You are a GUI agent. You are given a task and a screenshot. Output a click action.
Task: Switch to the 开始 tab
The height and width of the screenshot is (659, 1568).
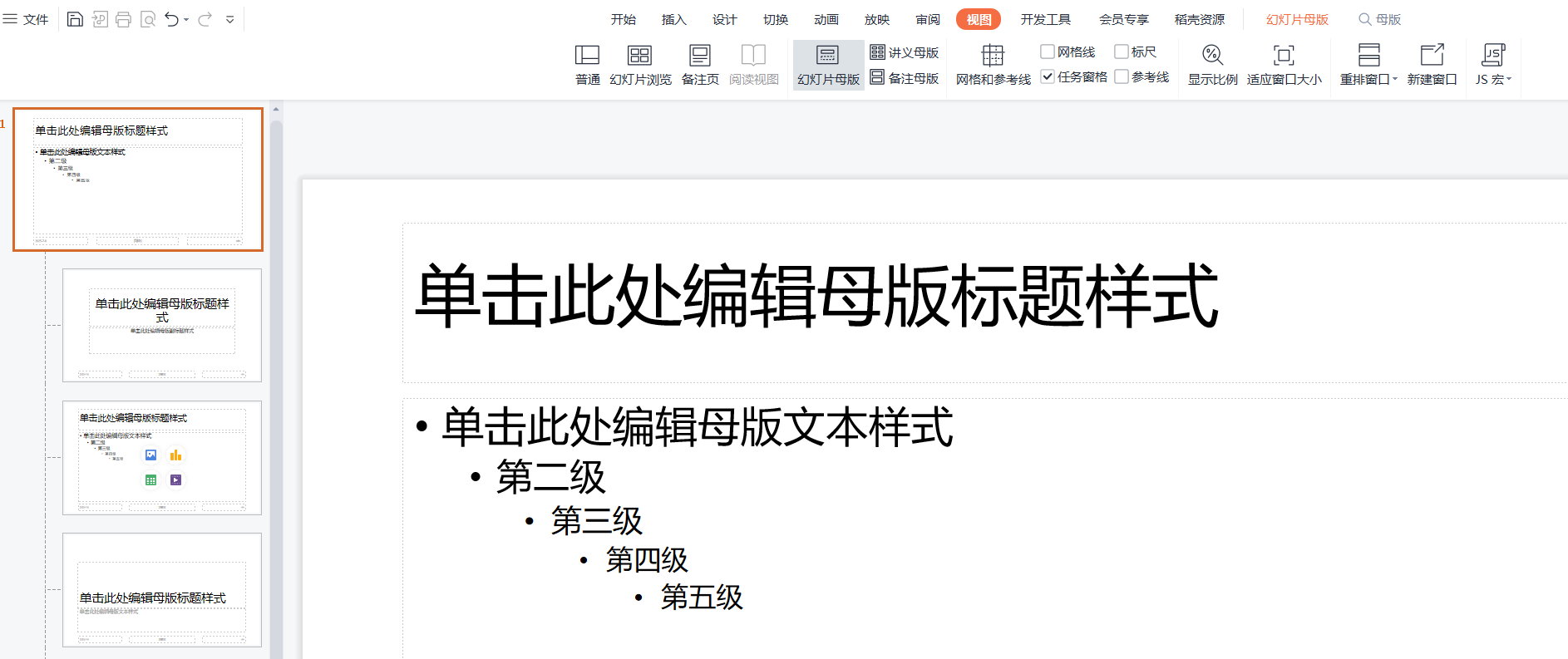pos(623,19)
